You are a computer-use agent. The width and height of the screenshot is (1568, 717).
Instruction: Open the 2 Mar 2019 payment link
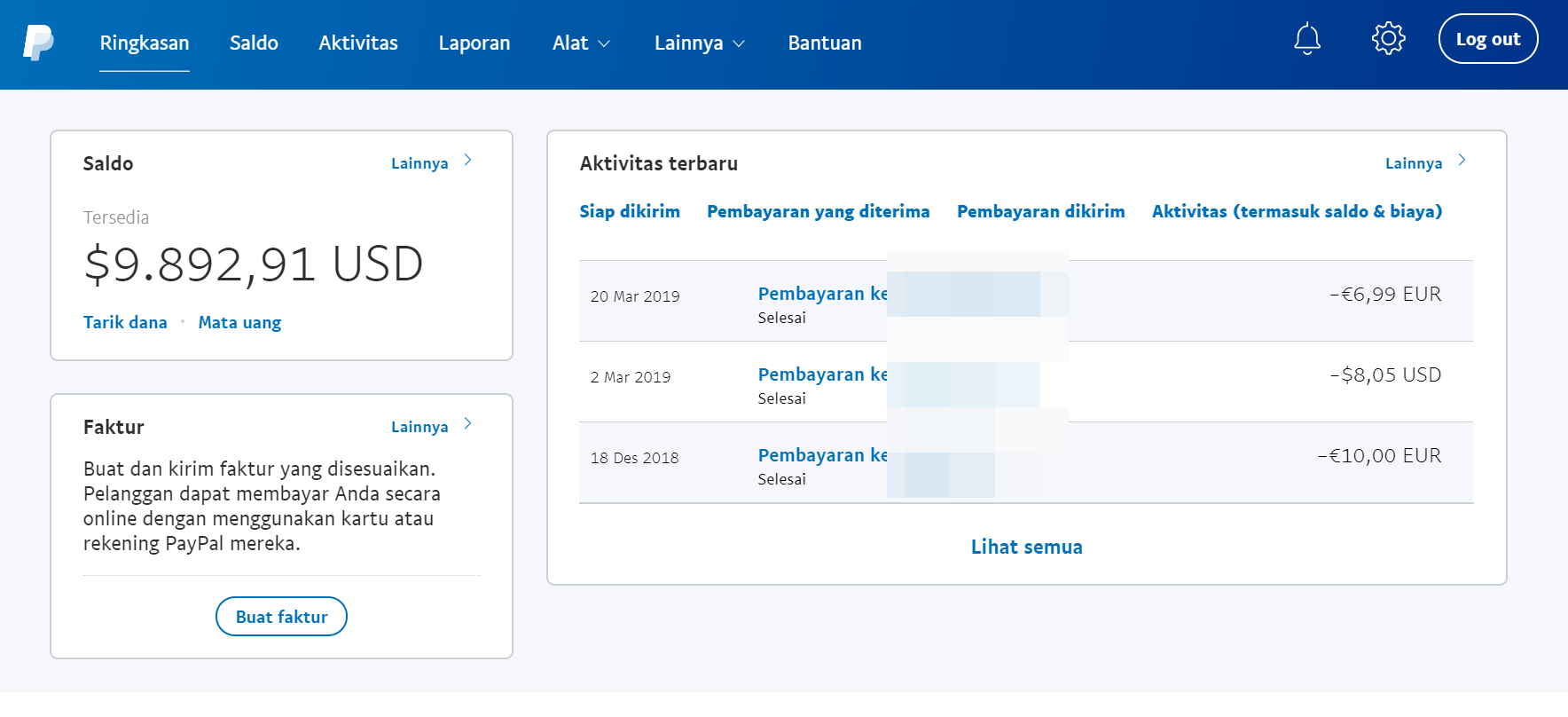tap(823, 374)
